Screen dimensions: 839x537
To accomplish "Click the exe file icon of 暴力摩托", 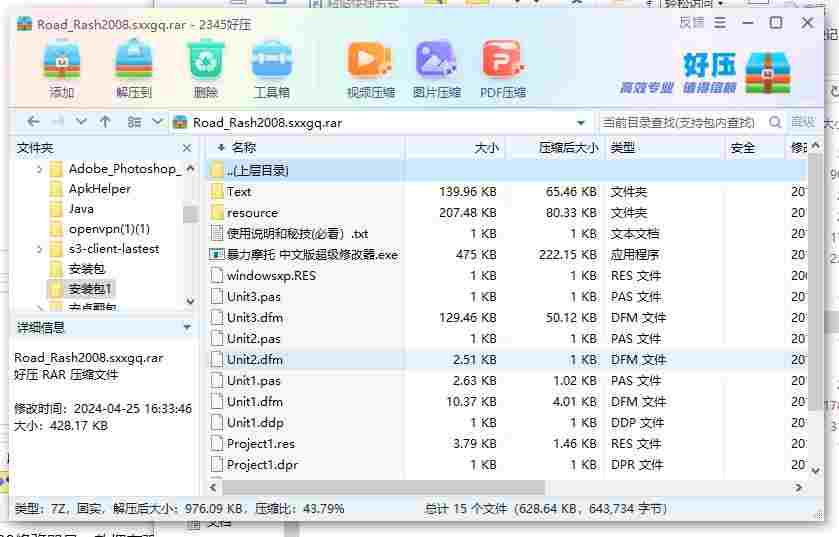I will tap(217, 254).
